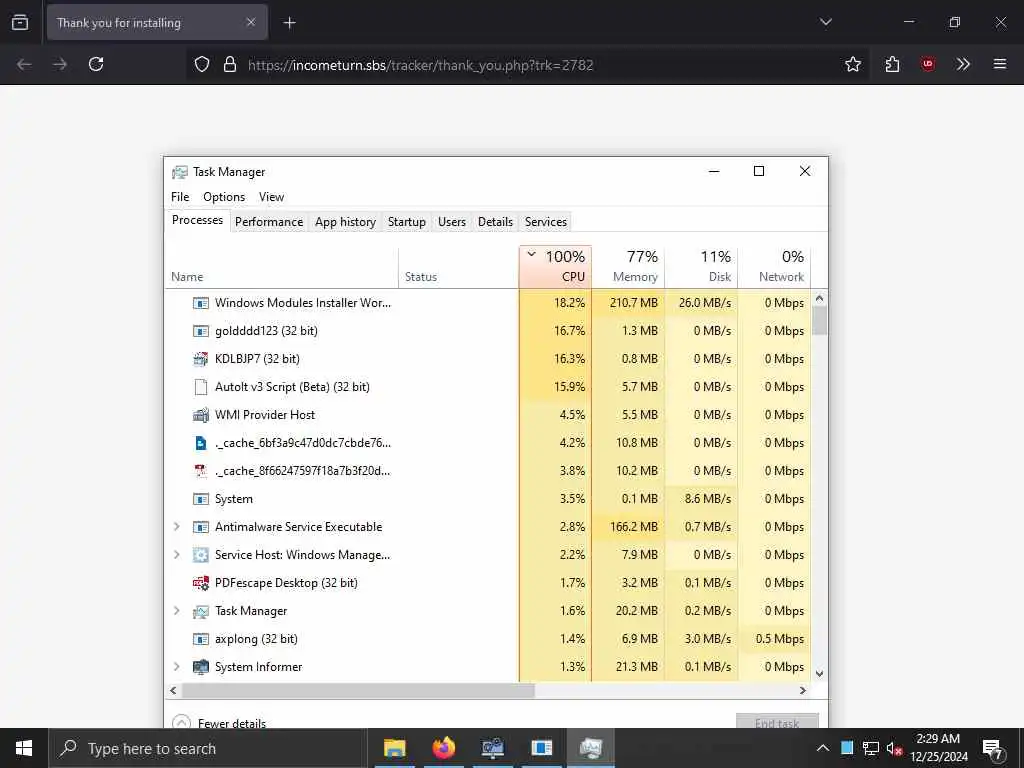Switch to the Users tab
The width and height of the screenshot is (1024, 768).
452,222
